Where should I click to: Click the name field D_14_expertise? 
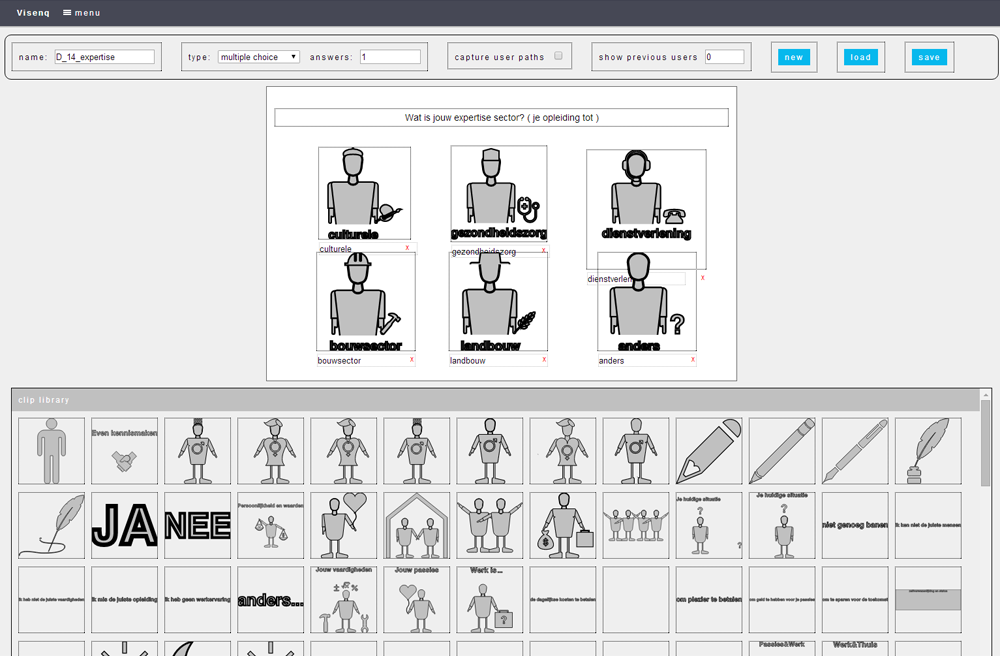[x=105, y=57]
